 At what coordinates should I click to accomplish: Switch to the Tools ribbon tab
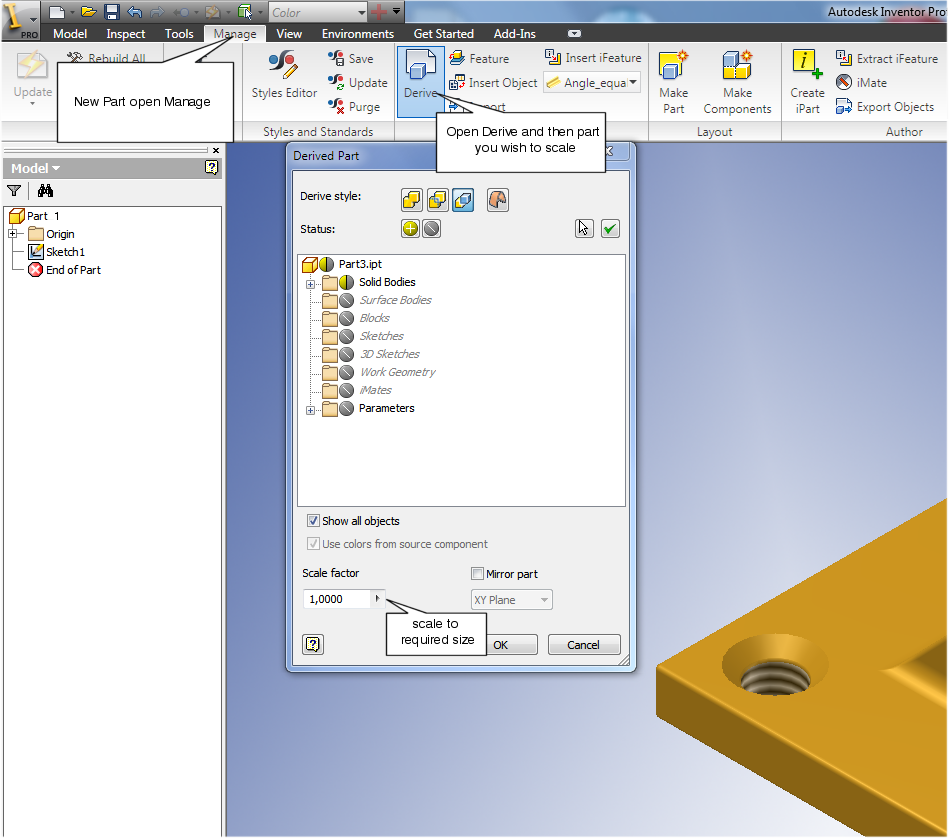[x=179, y=34]
